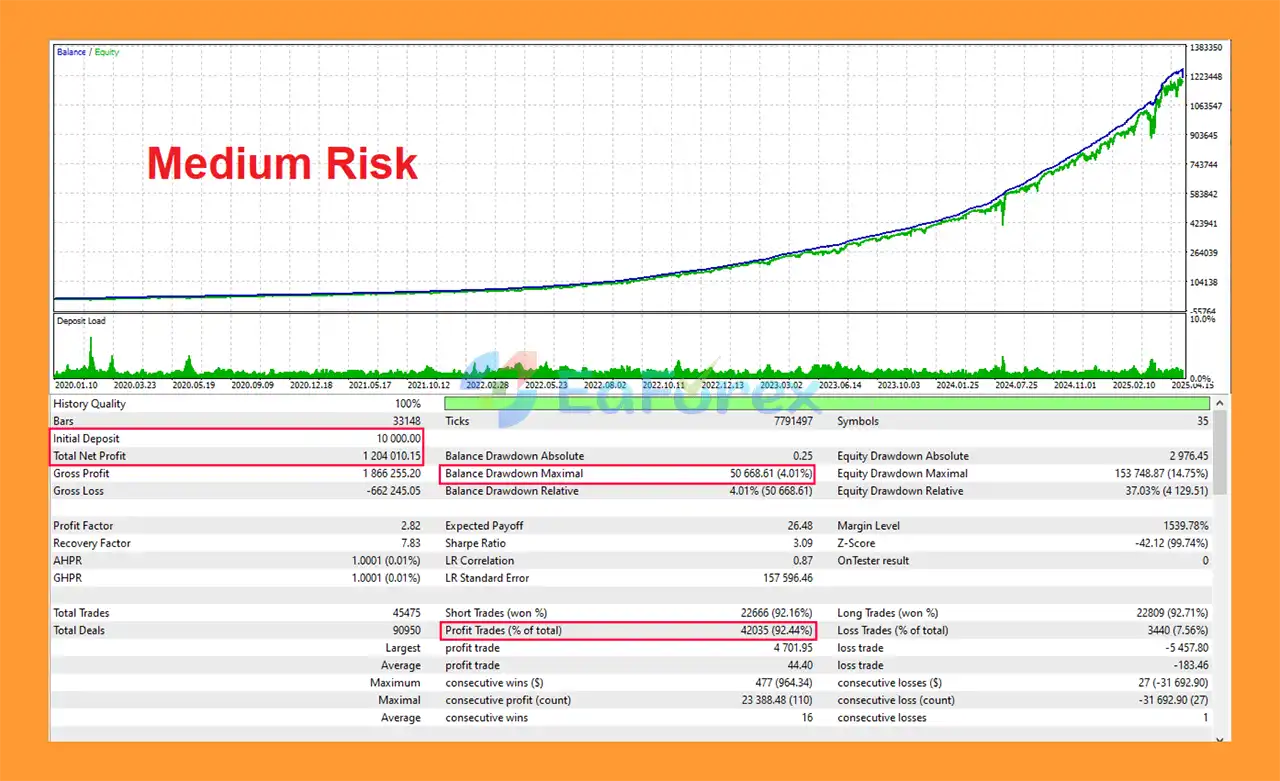Click the Total Trades count 45475
The height and width of the screenshot is (781, 1280).
pyautogui.click(x=406, y=613)
